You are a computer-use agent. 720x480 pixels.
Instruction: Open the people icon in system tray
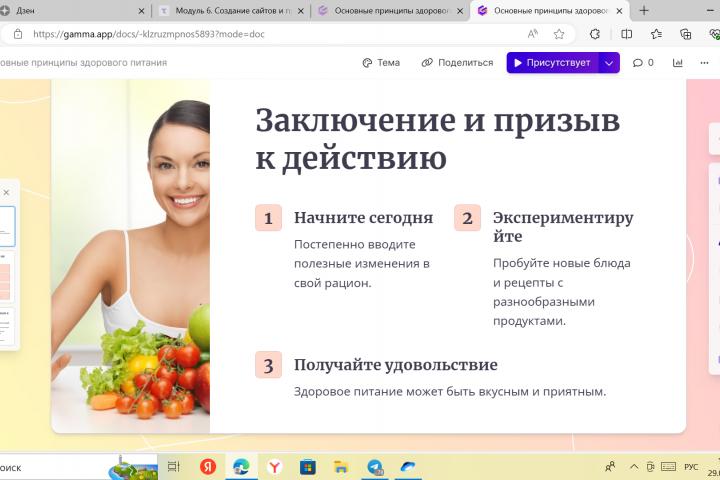pyautogui.click(x=610, y=467)
